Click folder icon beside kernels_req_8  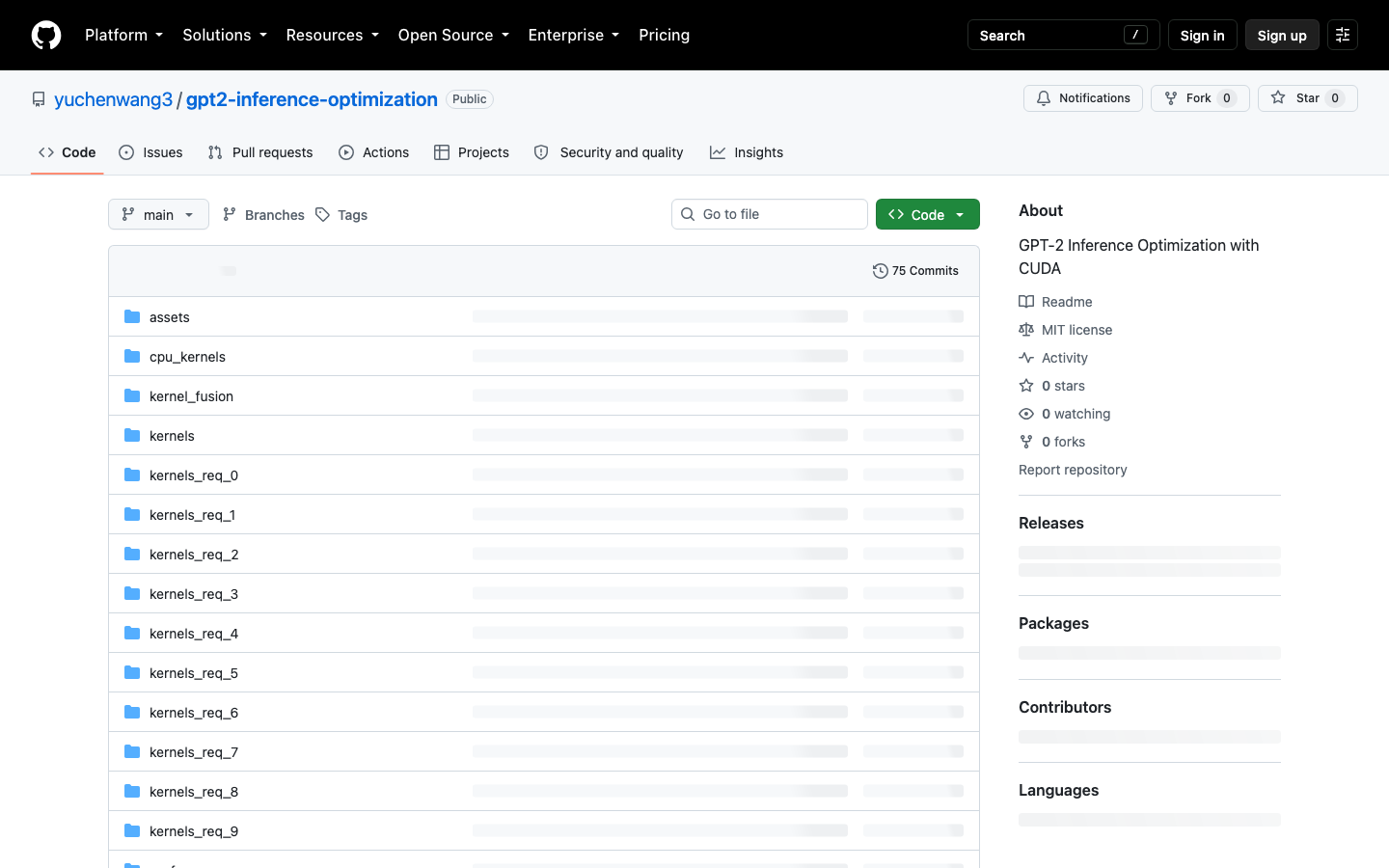pyautogui.click(x=132, y=791)
